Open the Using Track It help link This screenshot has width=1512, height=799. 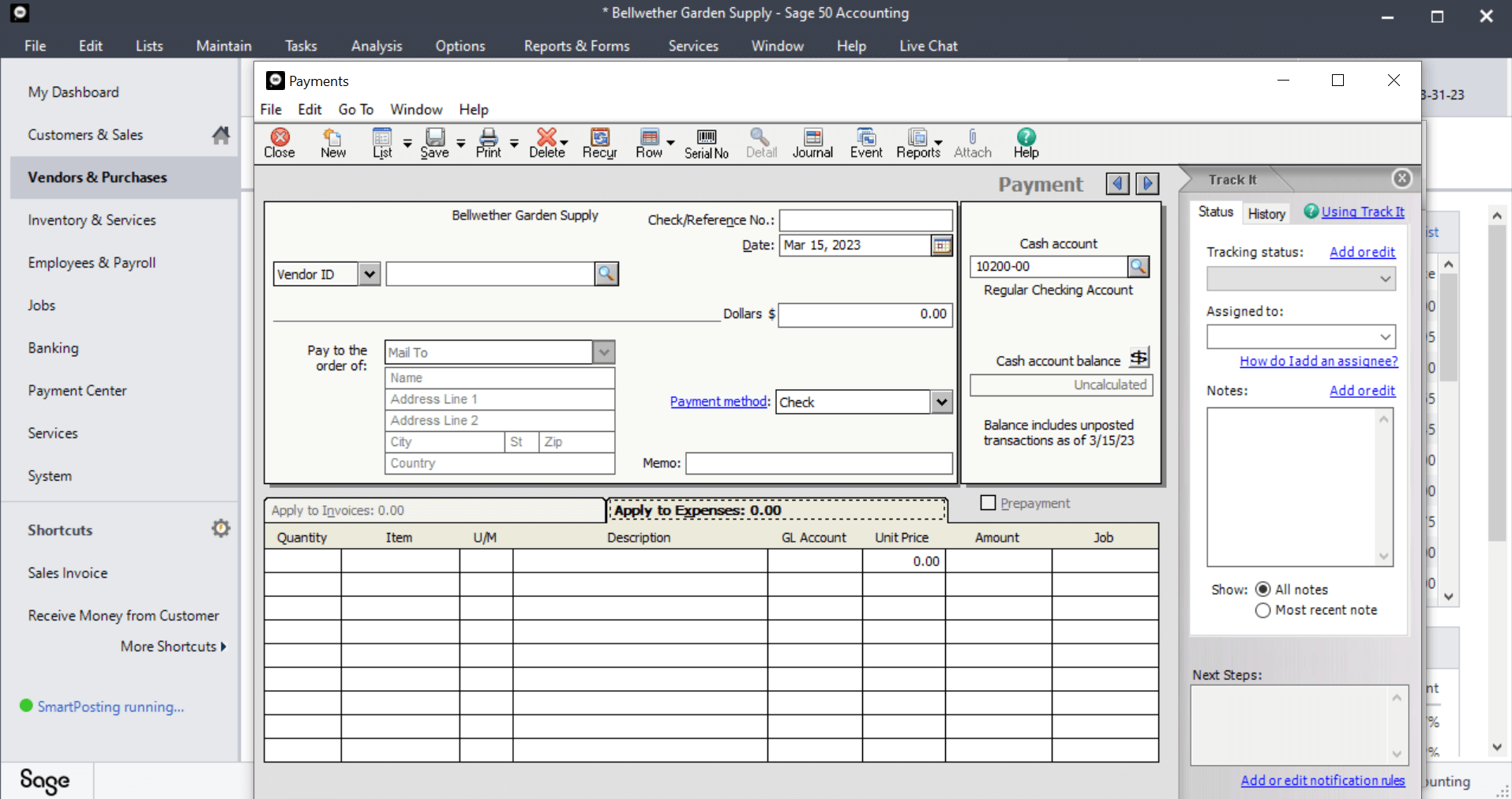[x=1363, y=212]
